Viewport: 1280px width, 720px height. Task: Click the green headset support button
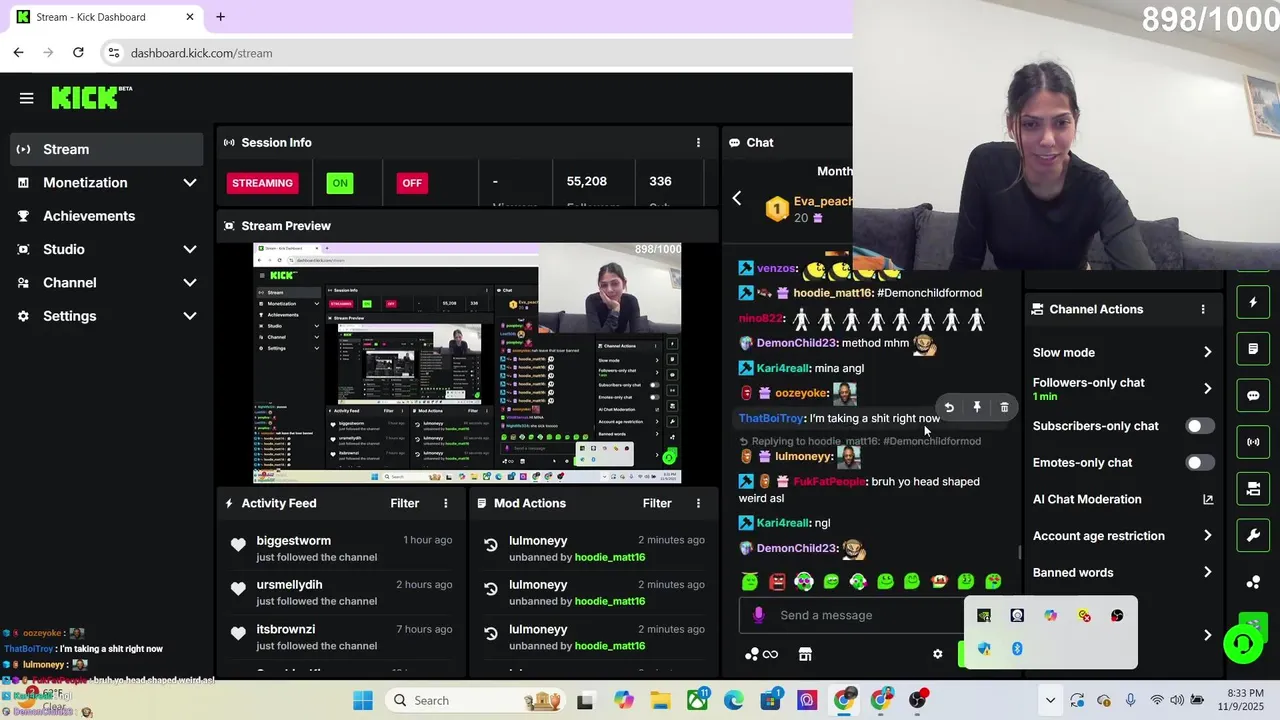1243,644
